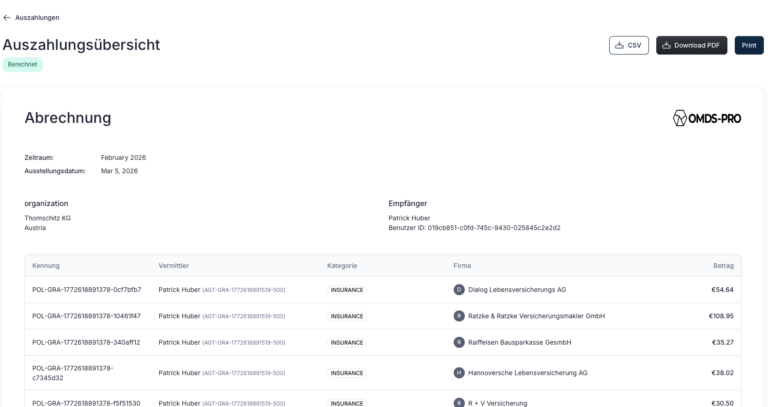Click the OMDS-PRO logo
This screenshot has width=768, height=407.
[706, 118]
